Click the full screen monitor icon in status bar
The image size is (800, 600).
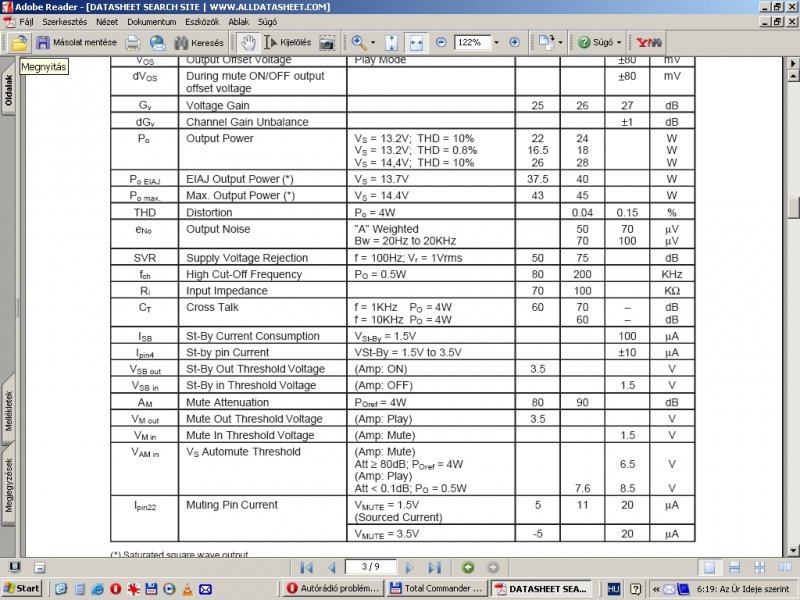click(x=15, y=567)
